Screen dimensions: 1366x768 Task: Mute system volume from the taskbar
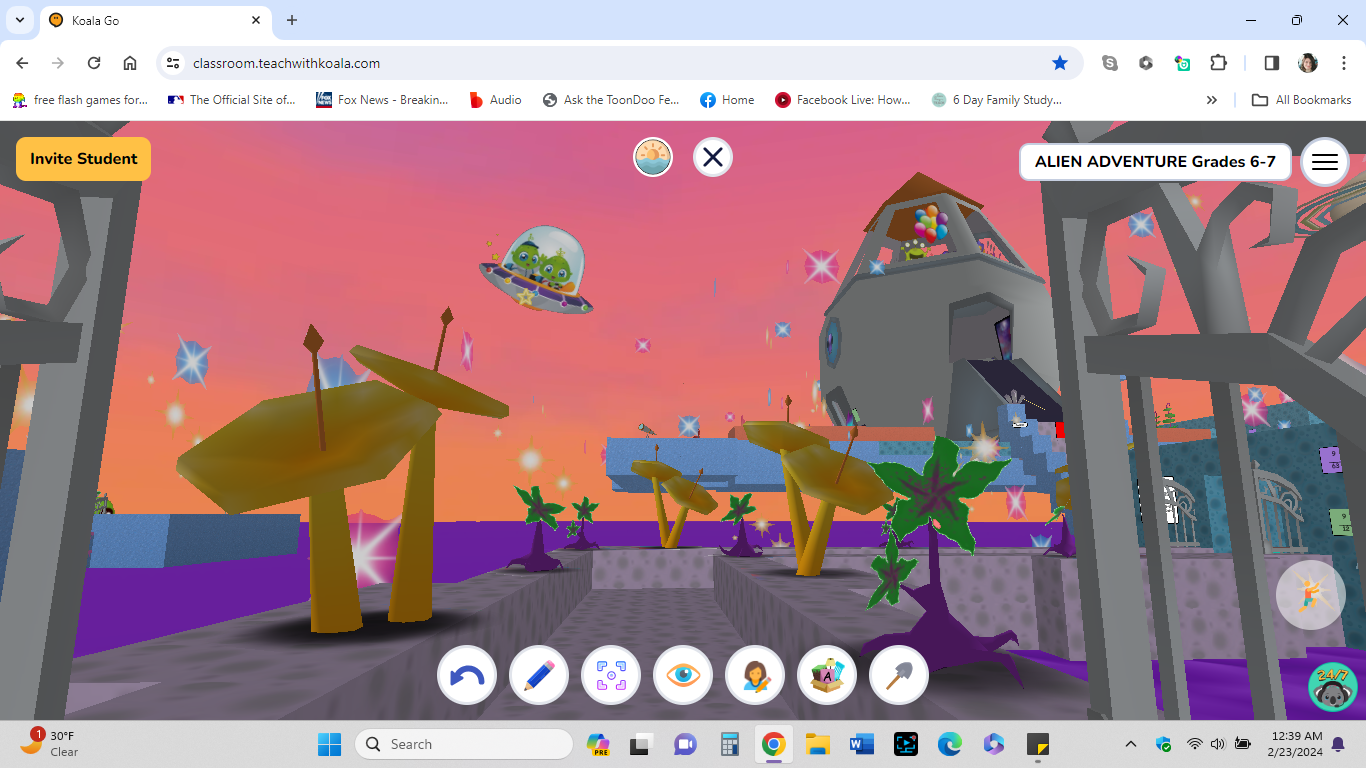(x=1217, y=744)
